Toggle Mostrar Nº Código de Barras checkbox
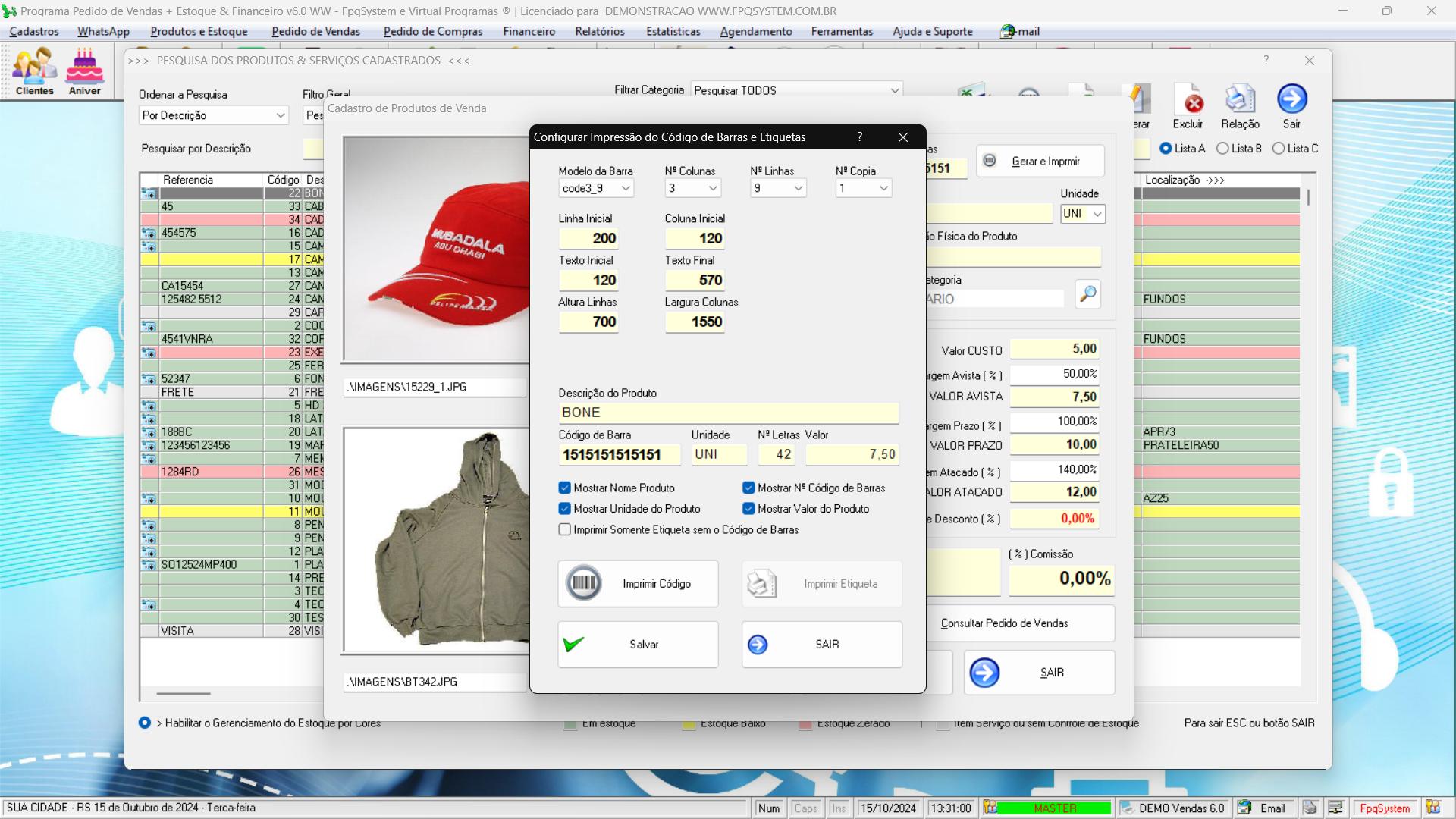Image resolution: width=1456 pixels, height=819 pixels. tap(748, 488)
